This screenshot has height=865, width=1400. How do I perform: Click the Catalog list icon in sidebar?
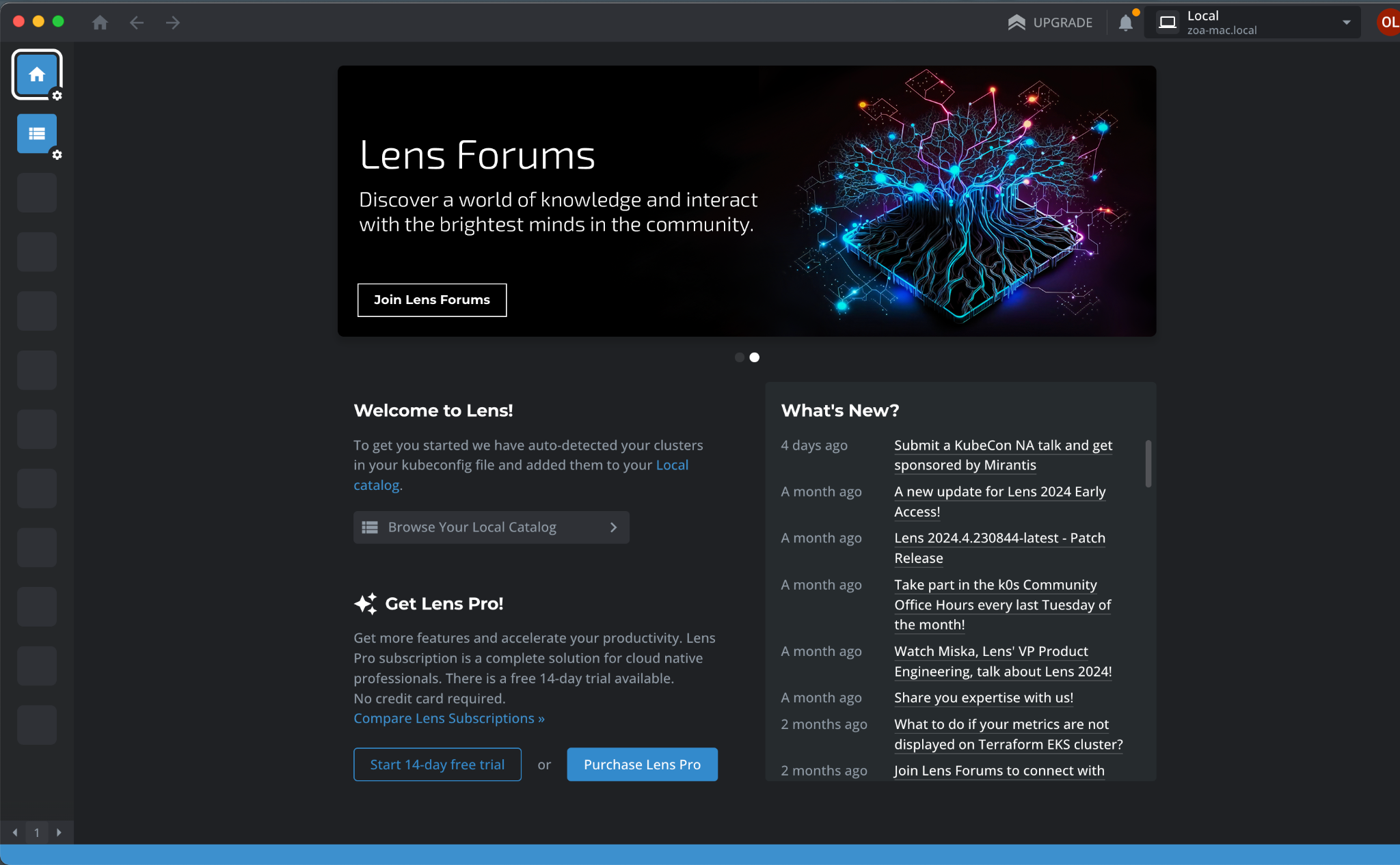click(x=36, y=133)
